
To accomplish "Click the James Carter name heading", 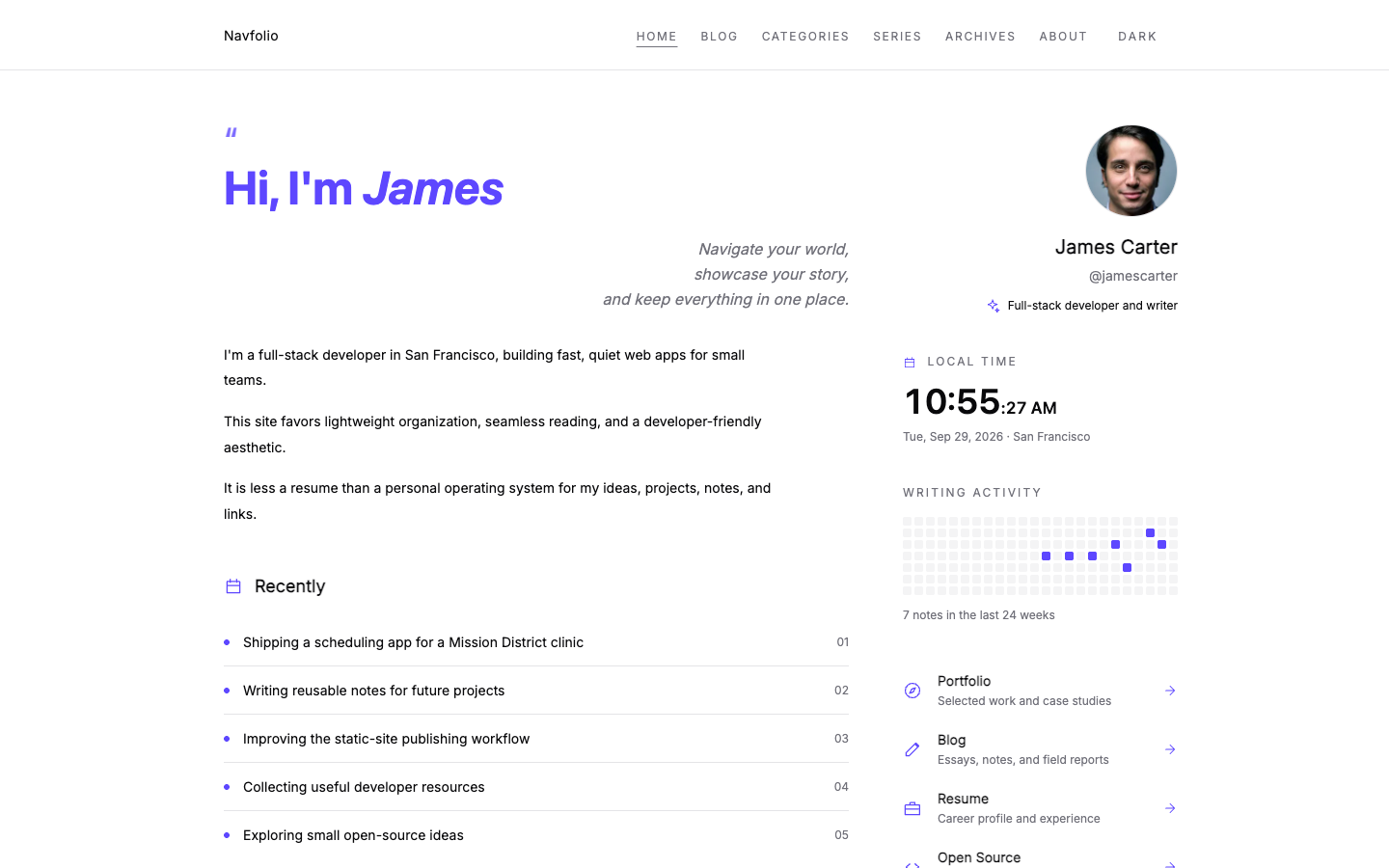I will point(1116,247).
